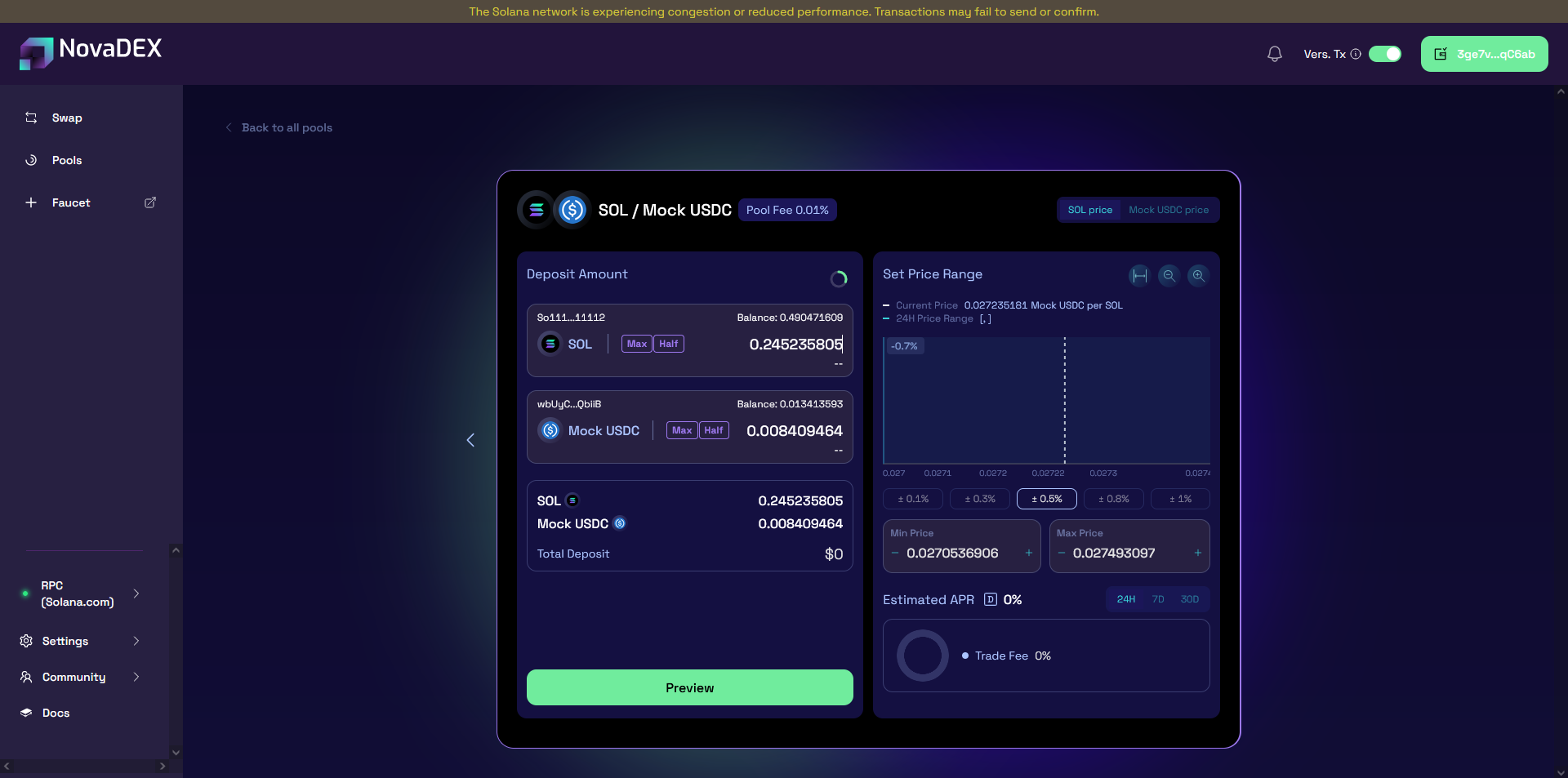The image size is (1568, 778).
Task: Click the zoom in chart icon
Action: point(1198,276)
